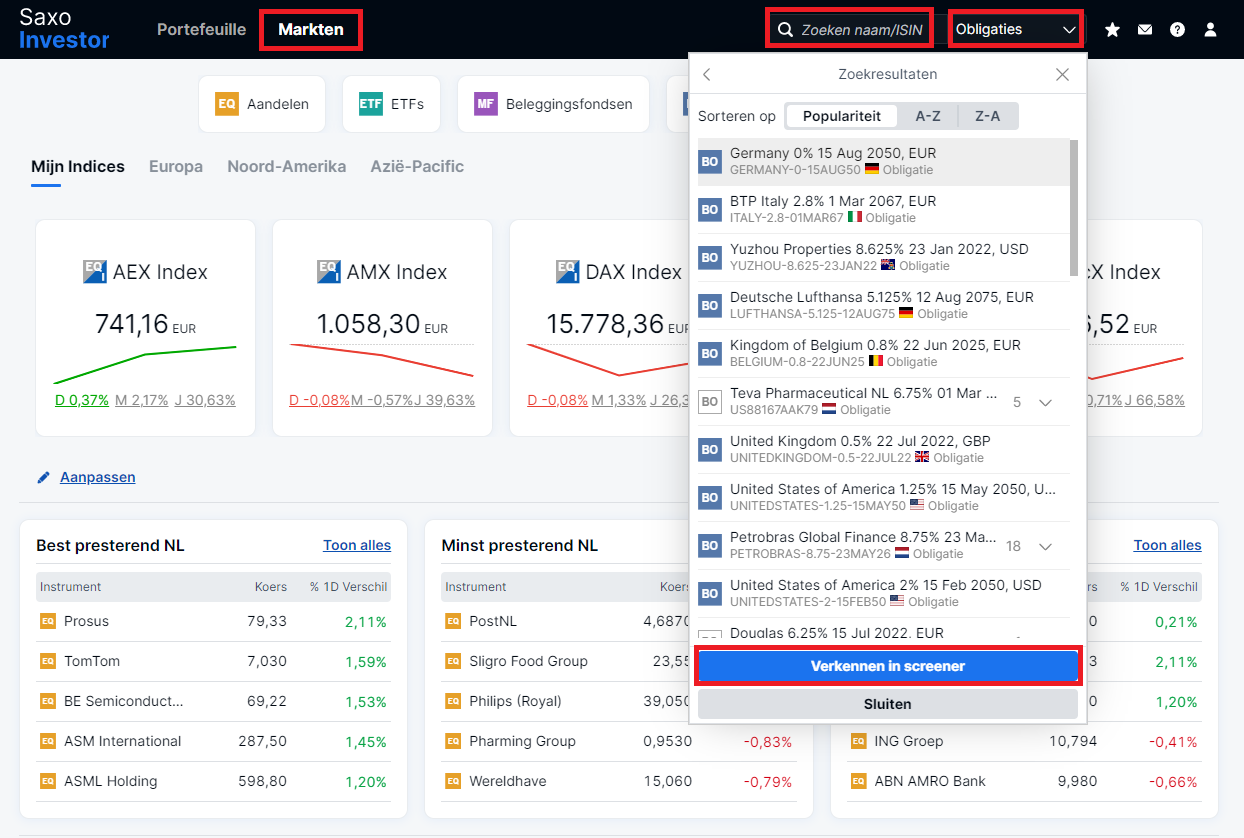
Task: Select the Mijn Indices tab
Action: tap(78, 166)
